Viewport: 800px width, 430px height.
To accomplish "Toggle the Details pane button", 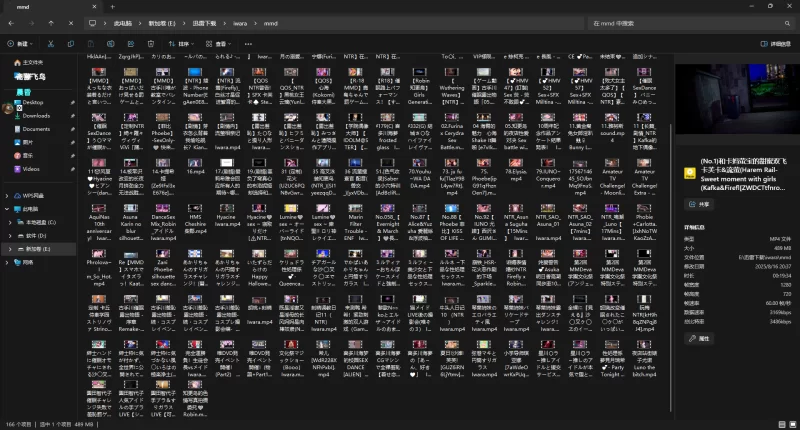I will [775, 44].
